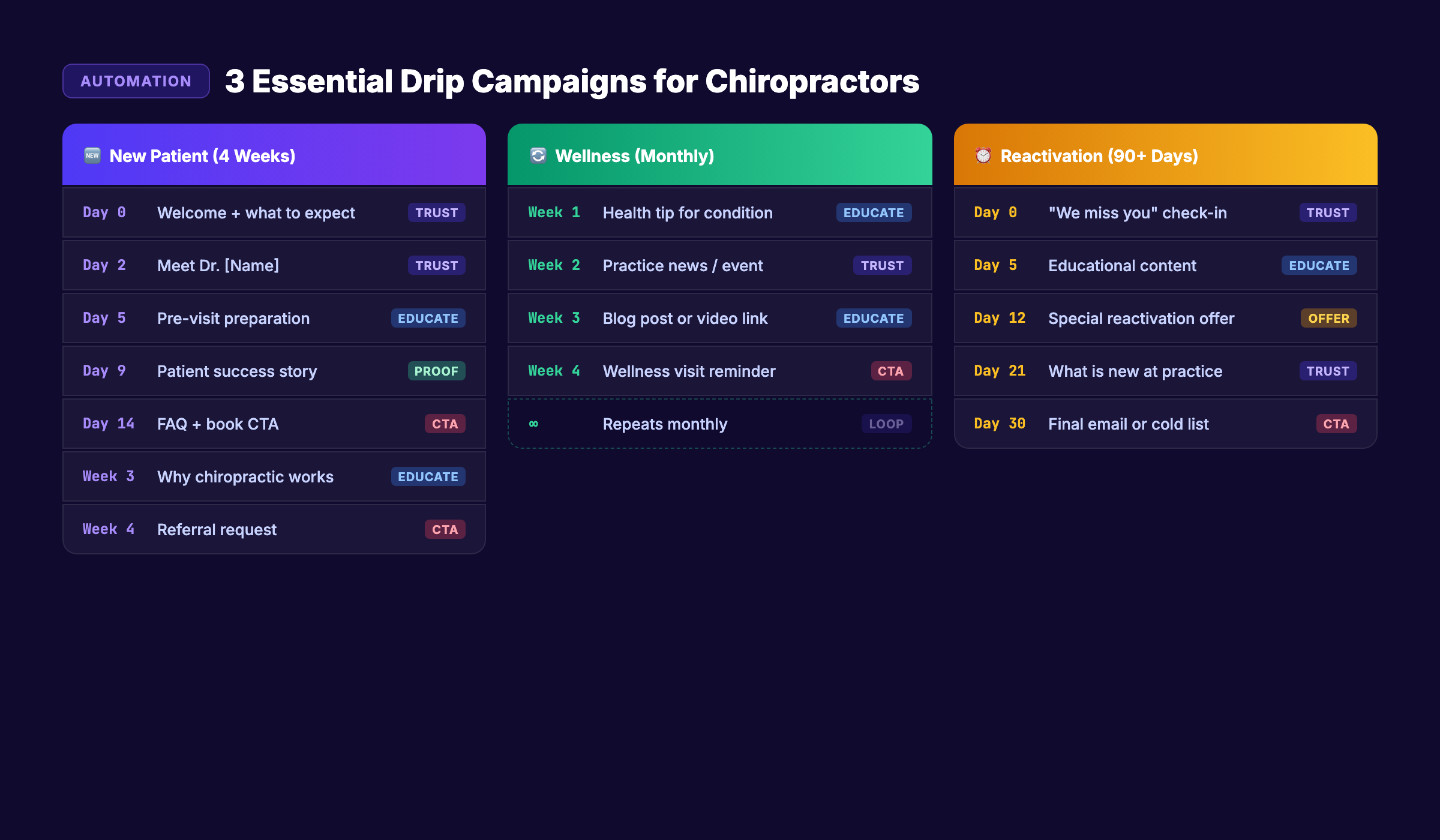Viewport: 1440px width, 840px height.
Task: Select the LOOP badge next to Repeats monthly
Action: [x=886, y=424]
